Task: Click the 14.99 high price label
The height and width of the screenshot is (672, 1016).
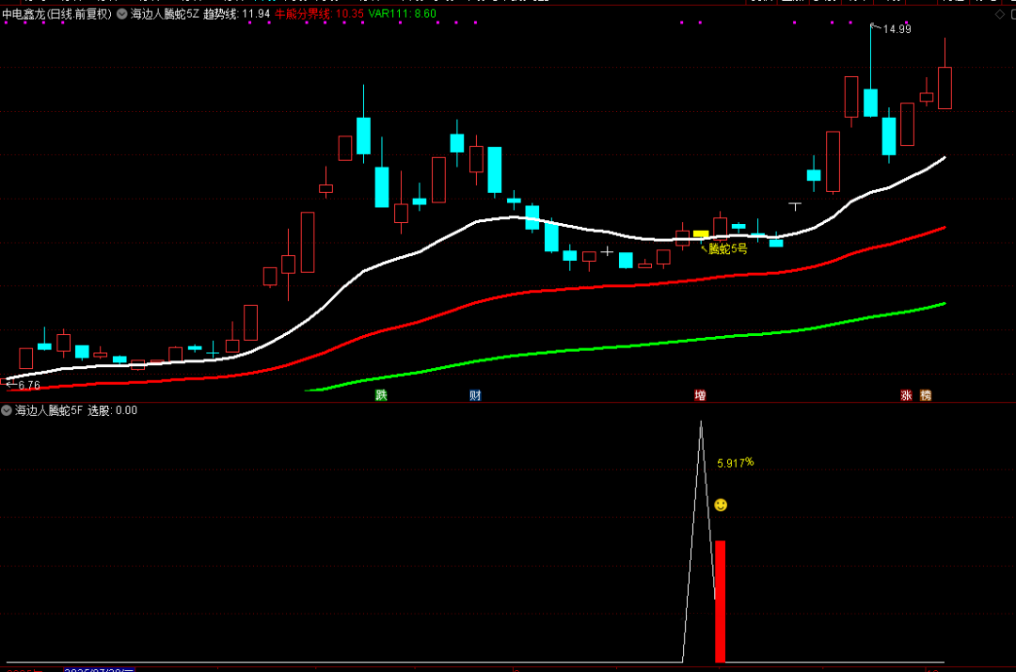Action: [x=896, y=29]
